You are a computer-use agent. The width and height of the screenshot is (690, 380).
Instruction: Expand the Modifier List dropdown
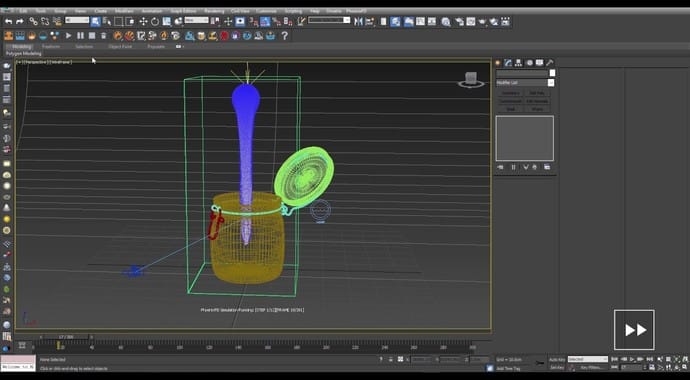525,83
